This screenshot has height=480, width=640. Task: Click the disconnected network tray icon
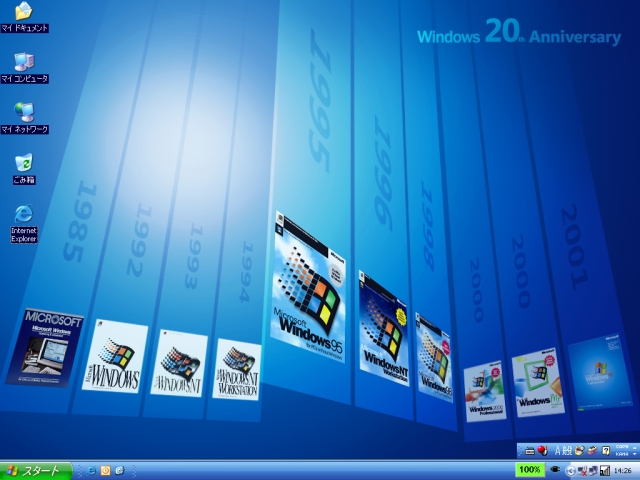click(582, 471)
